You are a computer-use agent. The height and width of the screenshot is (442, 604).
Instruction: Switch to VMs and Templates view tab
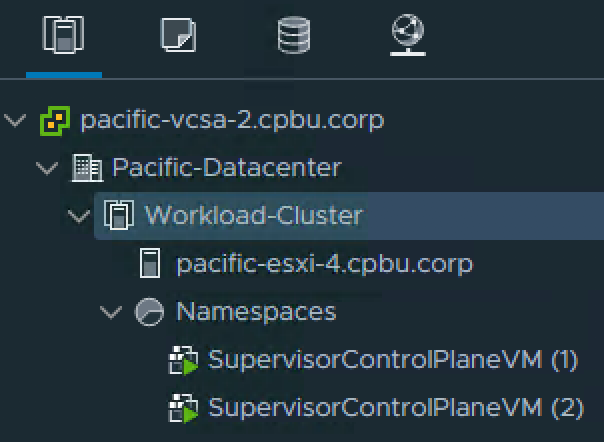pyautogui.click(x=178, y=36)
